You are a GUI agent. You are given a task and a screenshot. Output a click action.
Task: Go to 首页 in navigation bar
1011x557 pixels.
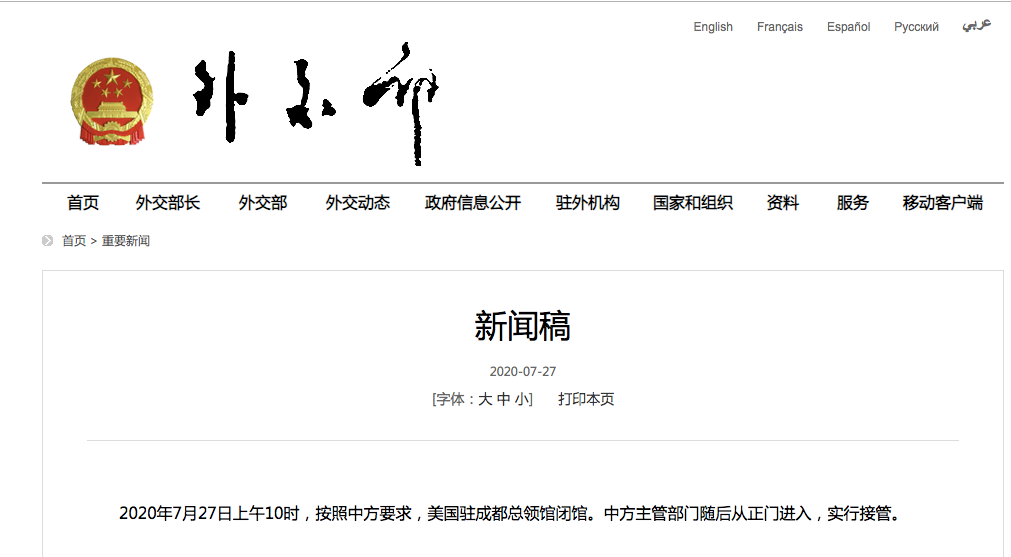tap(83, 203)
